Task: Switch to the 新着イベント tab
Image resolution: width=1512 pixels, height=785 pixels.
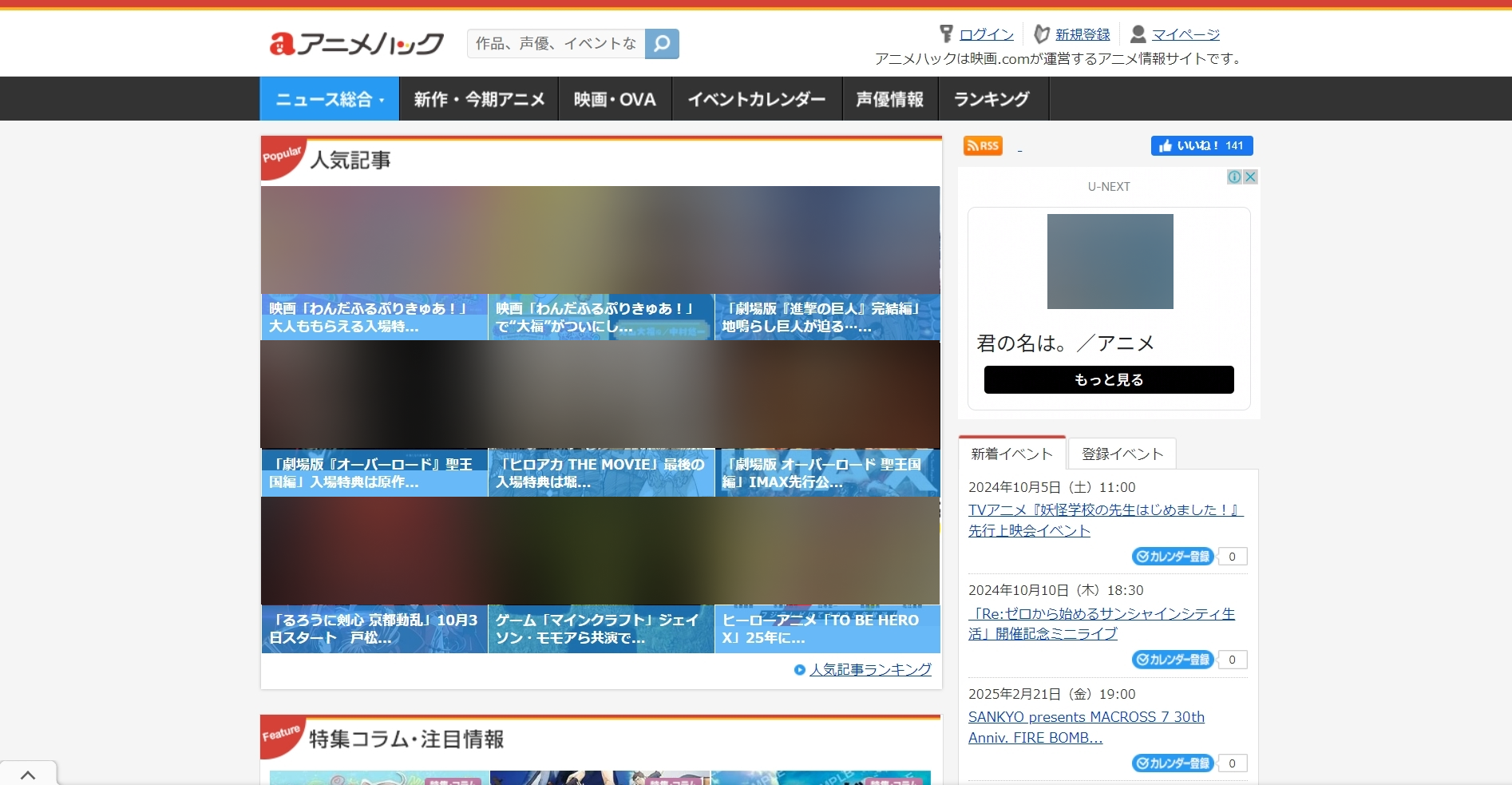Action: coord(1012,454)
